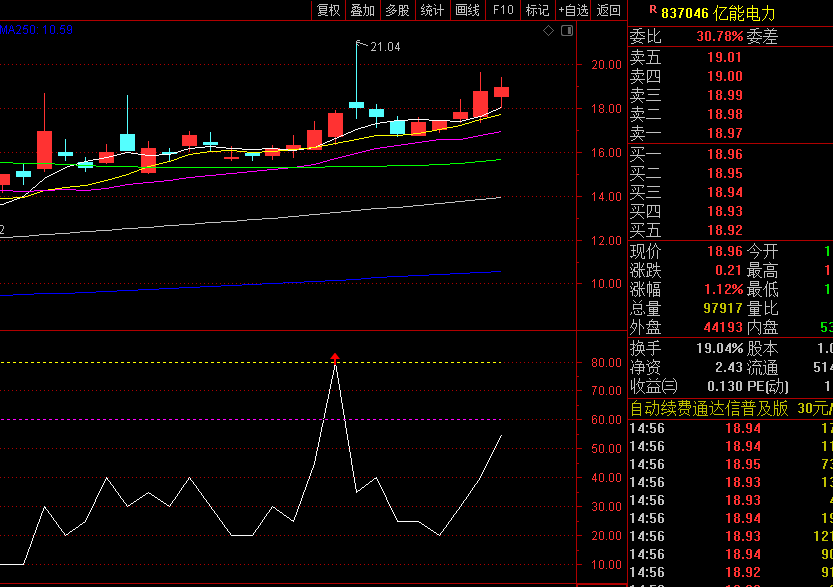Click the stock name 亿能电力
Image resolution: width=833 pixels, height=587 pixels.
745,13
